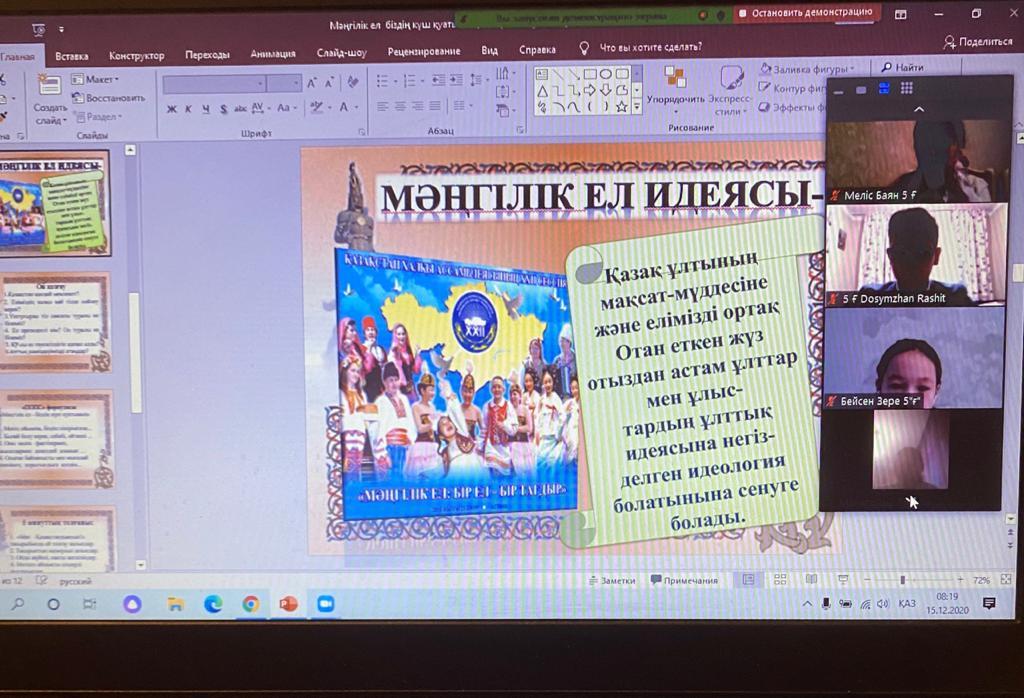1024x698 pixels.
Task: Toggle italic (К) formatting
Action: [189, 108]
